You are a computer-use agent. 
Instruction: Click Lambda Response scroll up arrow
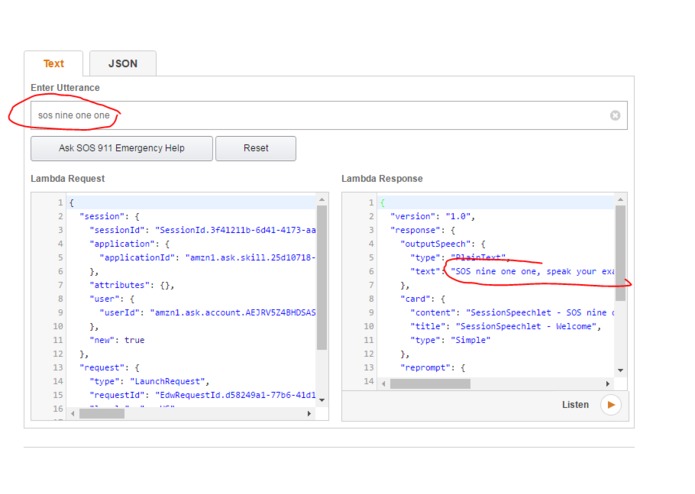pyautogui.click(x=621, y=200)
